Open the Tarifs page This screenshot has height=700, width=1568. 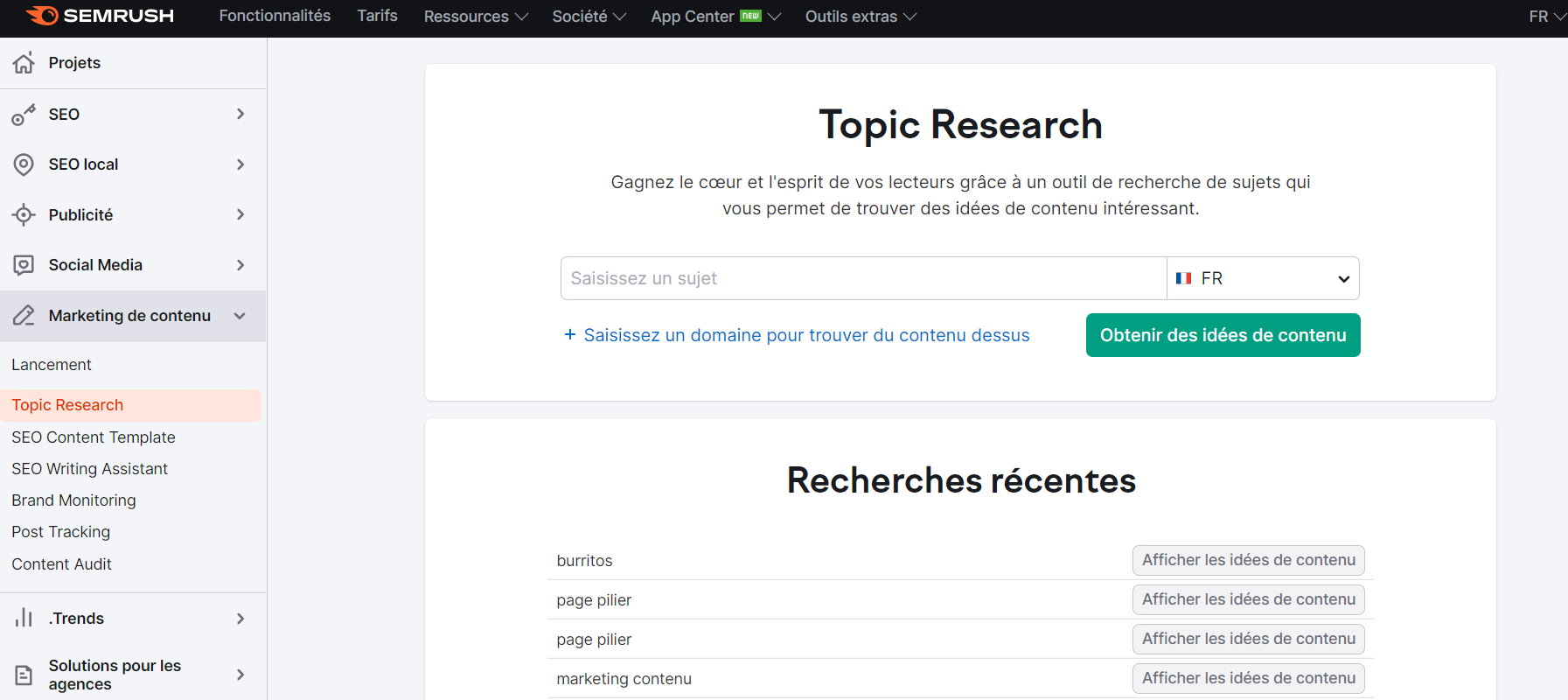pos(377,16)
